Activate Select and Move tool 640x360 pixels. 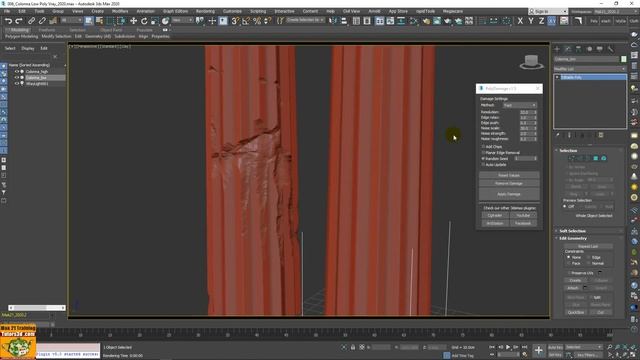pyautogui.click(x=133, y=21)
